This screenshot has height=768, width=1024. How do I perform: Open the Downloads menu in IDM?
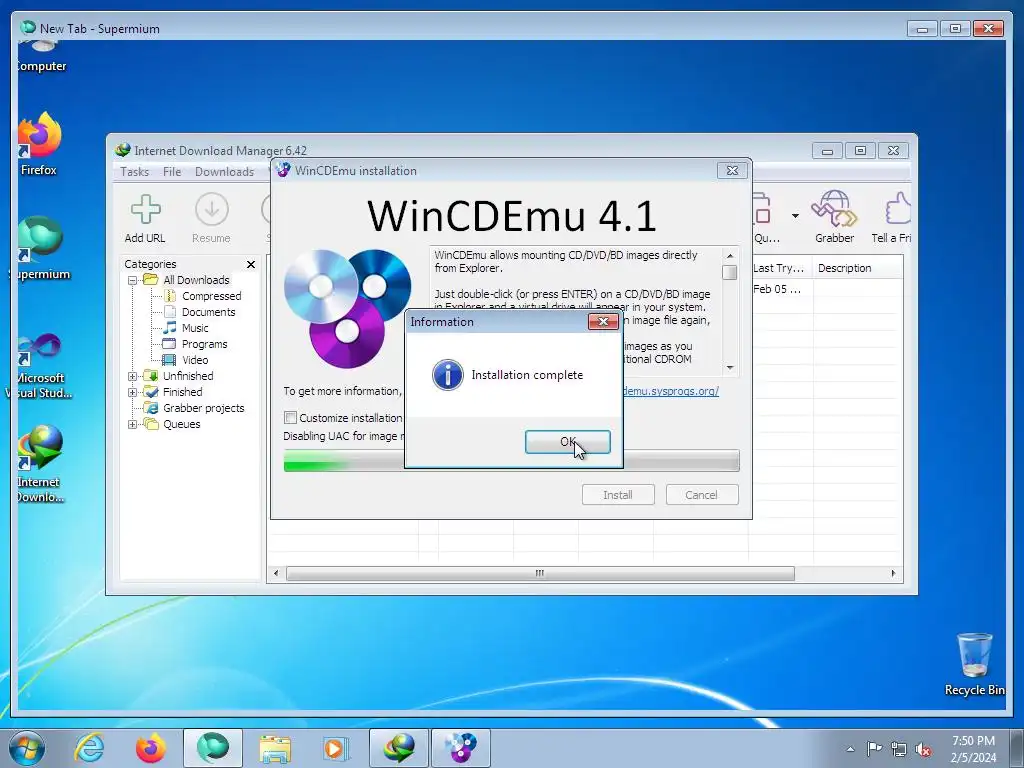pos(224,172)
